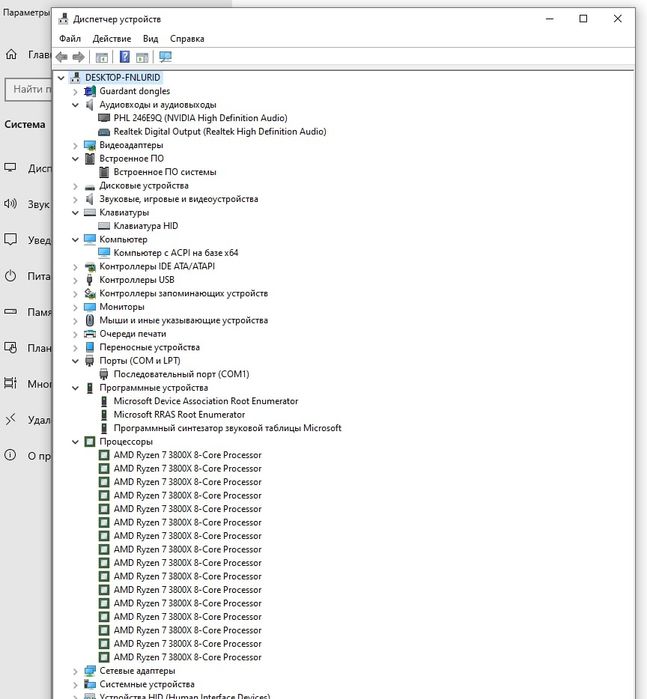Viewport: 647px width, 699px height.
Task: Click the Мониторы category icon
Action: pos(90,307)
